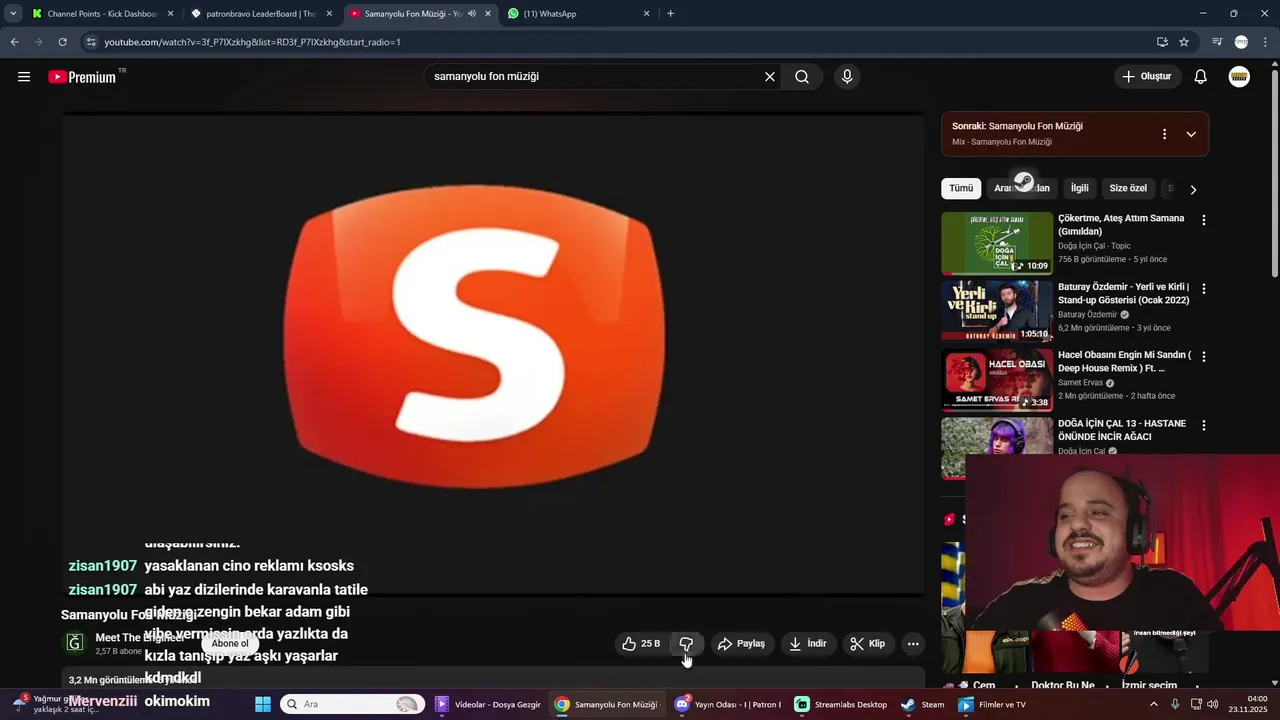View site information icon in address bar

coord(91,42)
